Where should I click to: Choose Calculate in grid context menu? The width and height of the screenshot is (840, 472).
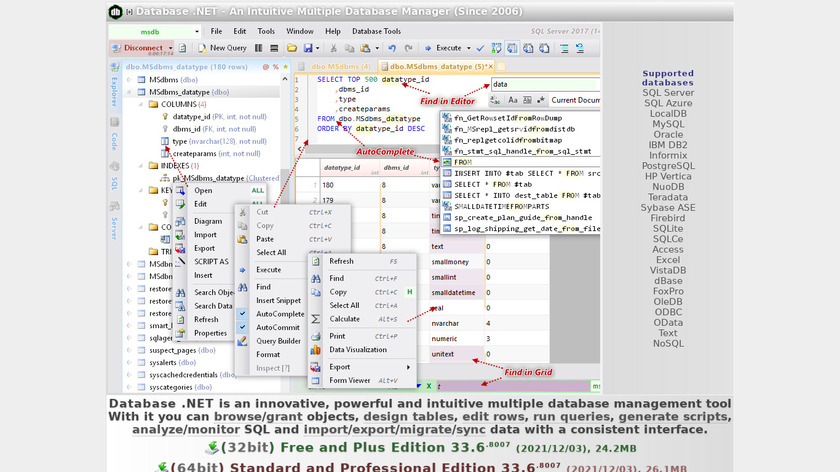(345, 319)
